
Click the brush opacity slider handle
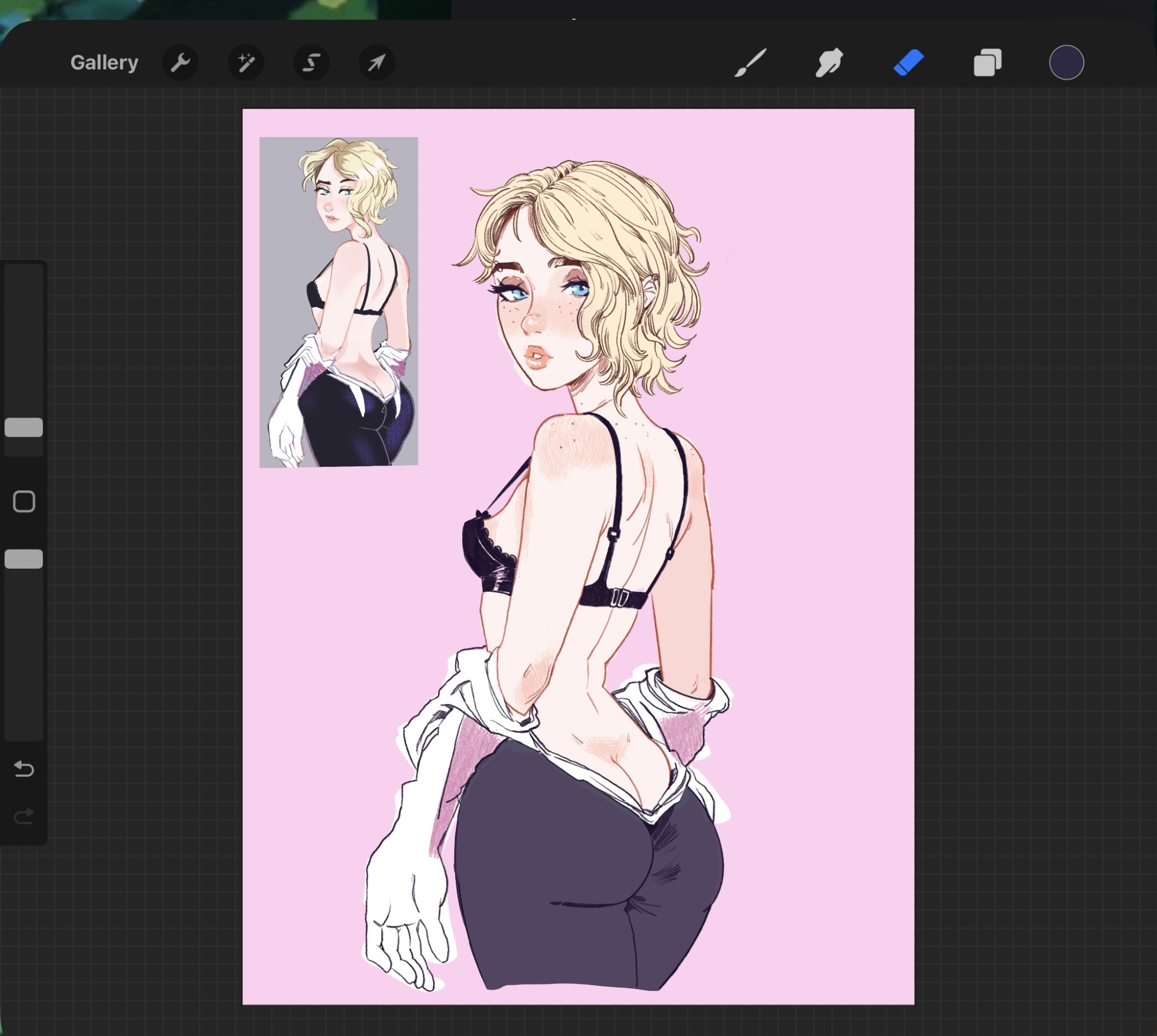pos(24,559)
